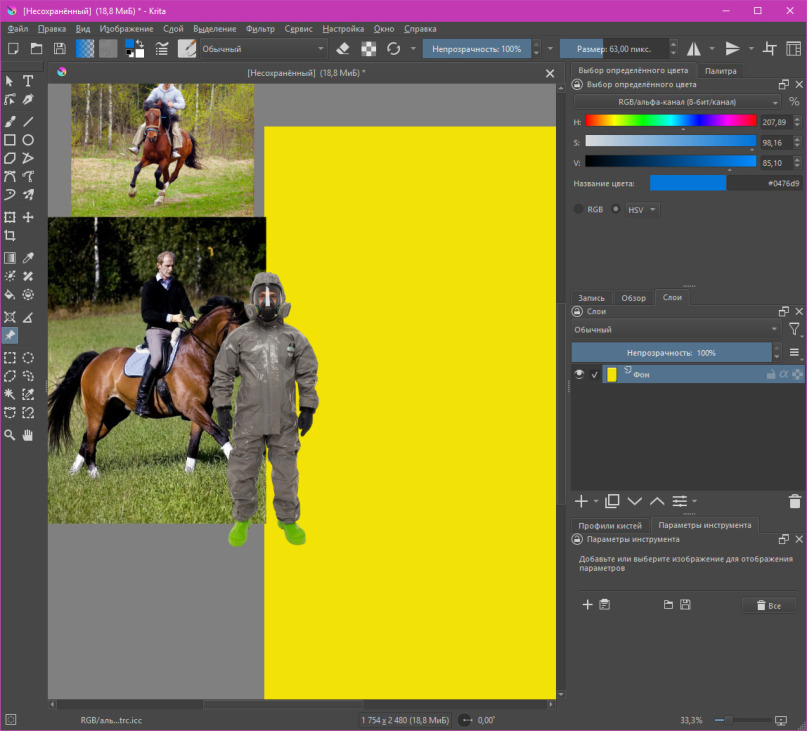Toggle eraser mode in the toolbar

pyautogui.click(x=343, y=49)
